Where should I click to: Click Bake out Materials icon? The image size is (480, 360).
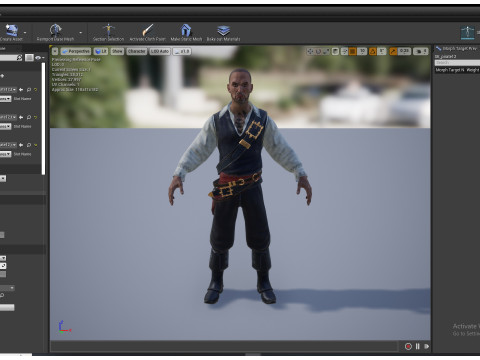click(x=223, y=30)
